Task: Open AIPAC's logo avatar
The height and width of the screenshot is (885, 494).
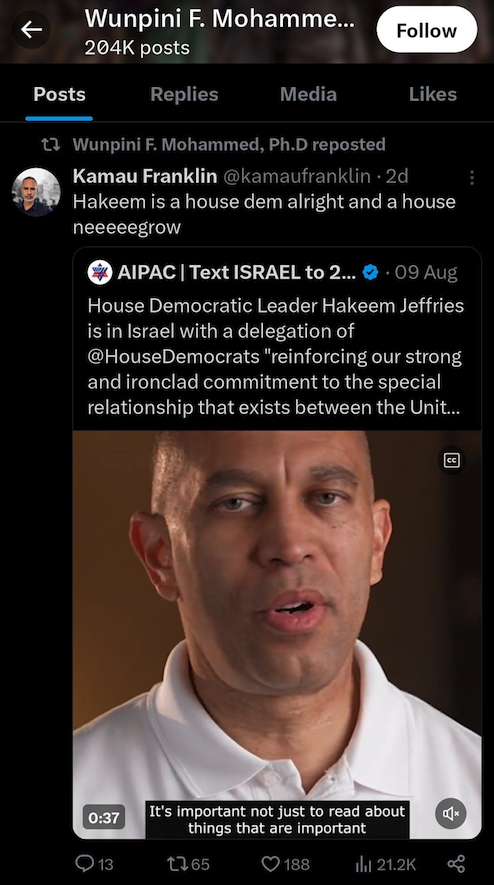Action: [100, 273]
